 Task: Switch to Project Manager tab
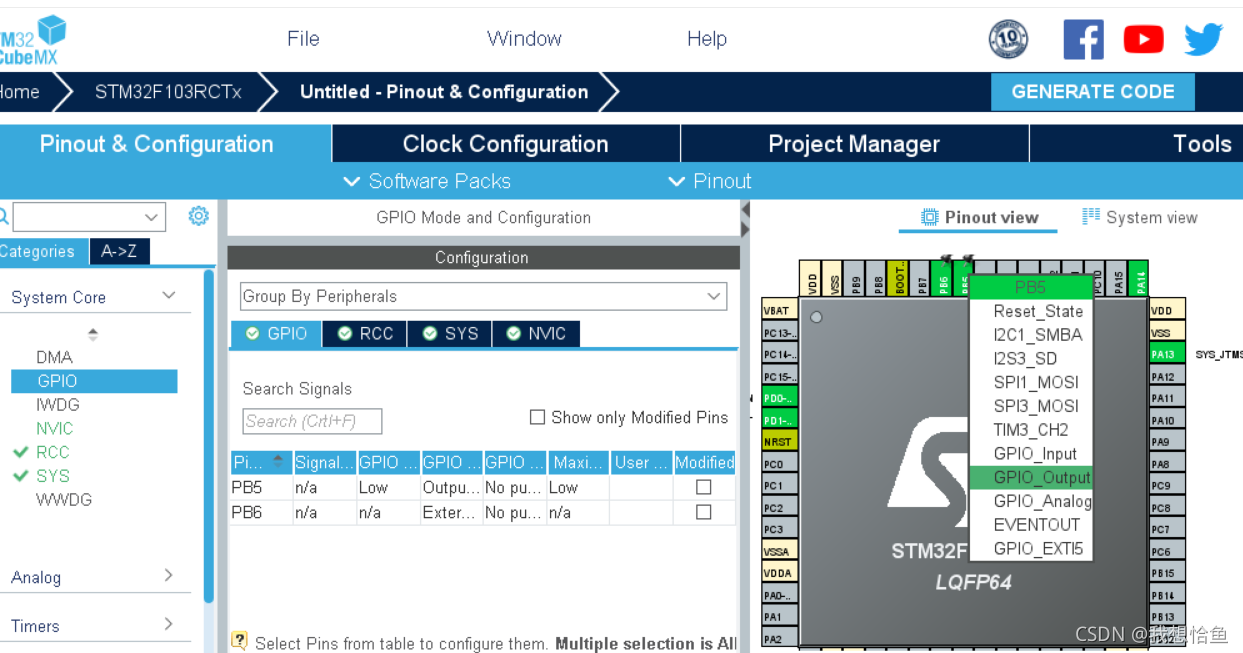pos(855,144)
